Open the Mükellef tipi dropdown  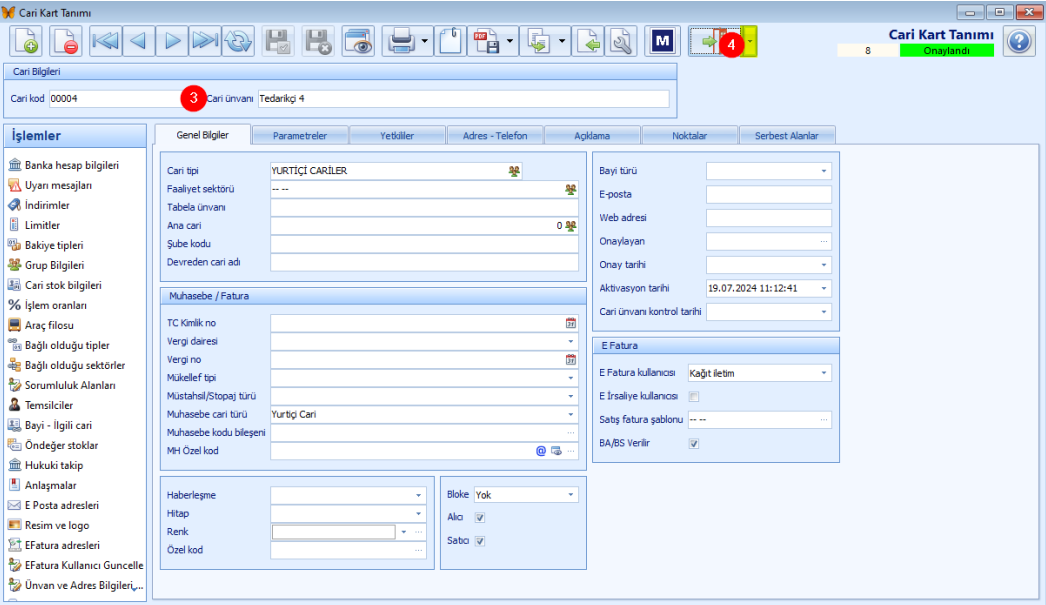click(571, 378)
